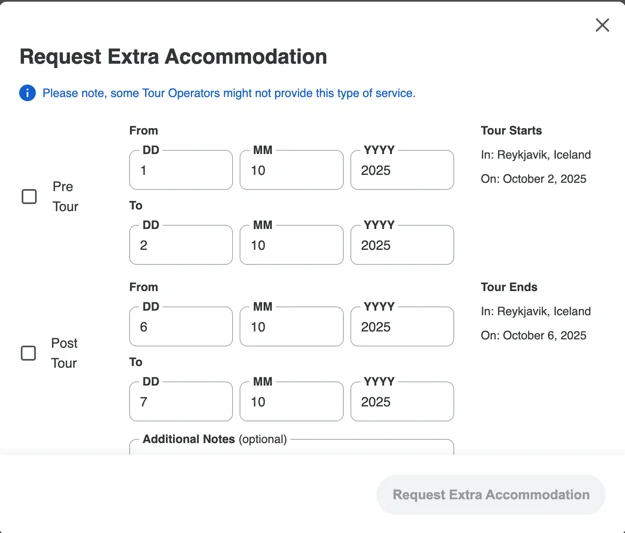Click the Request Extra Accommodation button
This screenshot has height=533, width=625.
[x=491, y=495]
